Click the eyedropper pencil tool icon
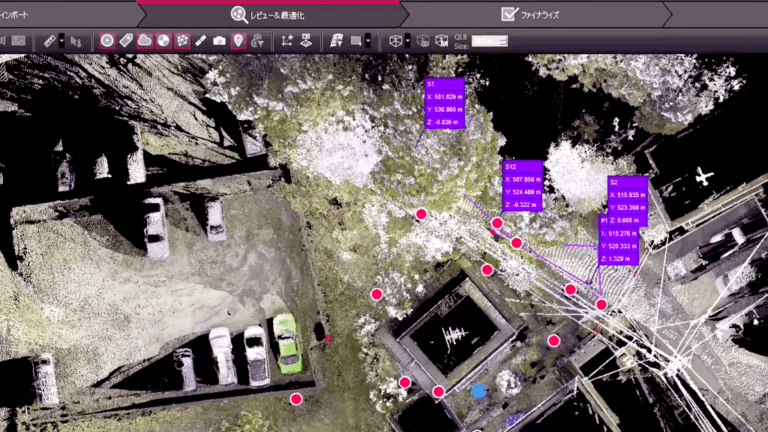768x432 pixels. 201,41
